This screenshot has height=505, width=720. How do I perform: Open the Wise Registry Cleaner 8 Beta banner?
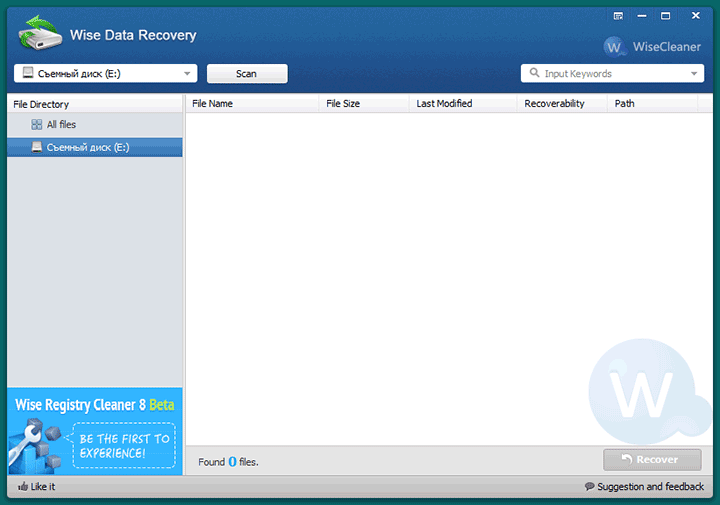click(x=95, y=432)
